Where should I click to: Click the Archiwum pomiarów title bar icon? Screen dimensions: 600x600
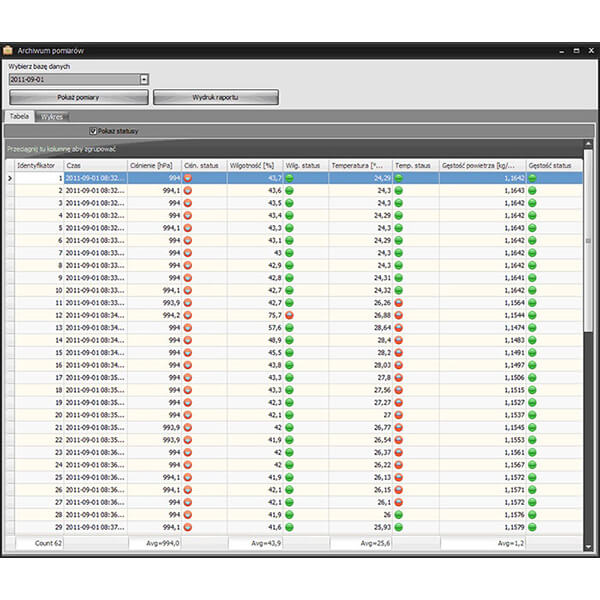tap(8, 49)
